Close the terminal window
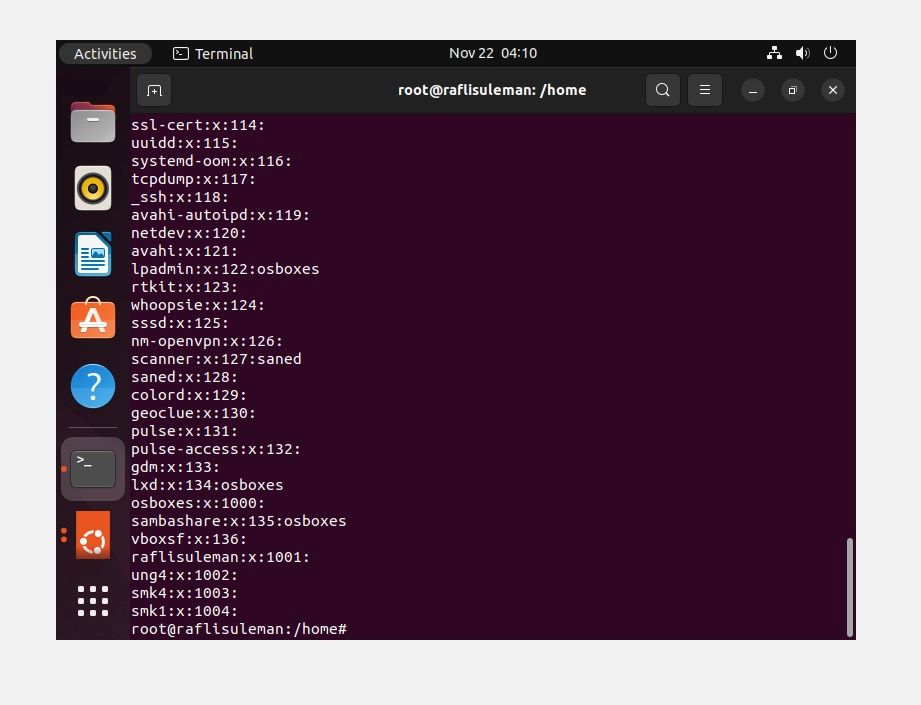The height and width of the screenshot is (705, 921). tap(832, 90)
